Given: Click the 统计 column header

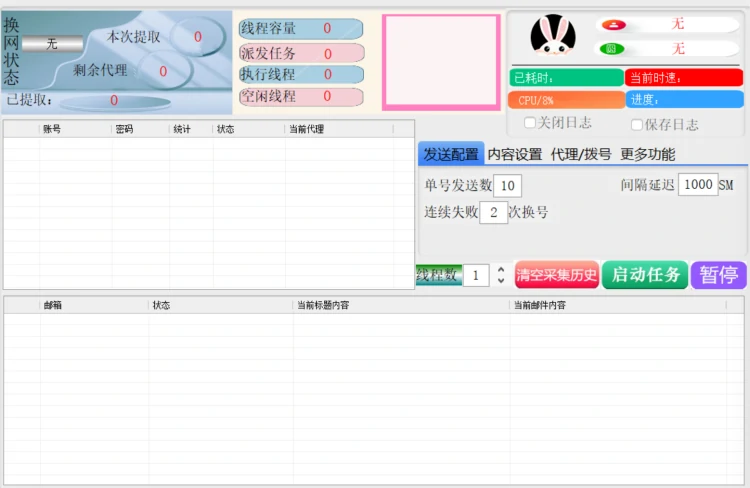Looking at the screenshot, I should (x=191, y=129).
